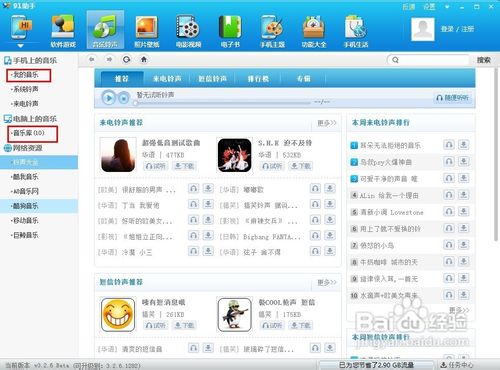
Task: Switch to the 排行榜 tab
Action: (258, 79)
